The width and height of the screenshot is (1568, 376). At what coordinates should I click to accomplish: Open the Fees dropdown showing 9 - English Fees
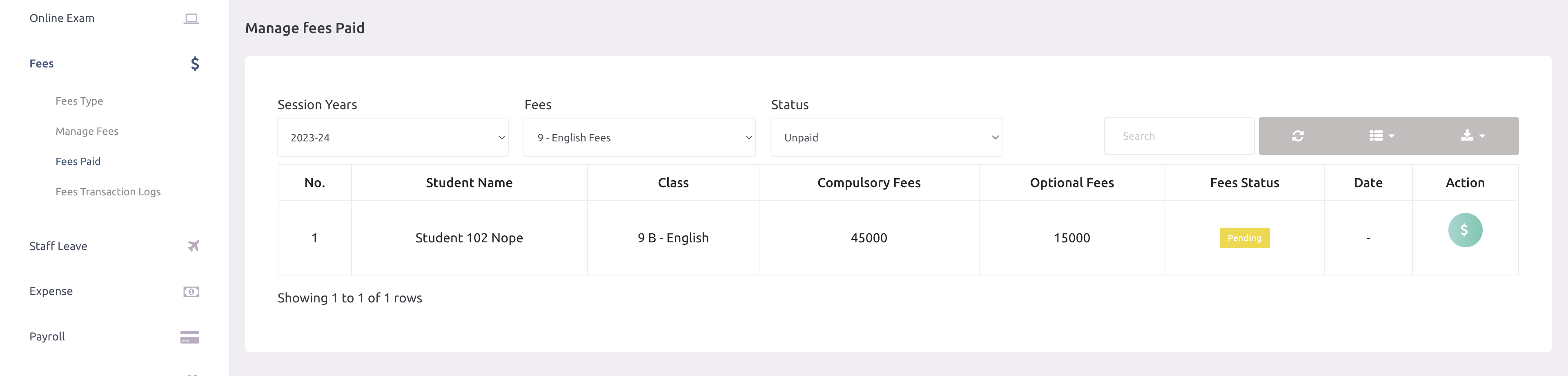pos(639,137)
